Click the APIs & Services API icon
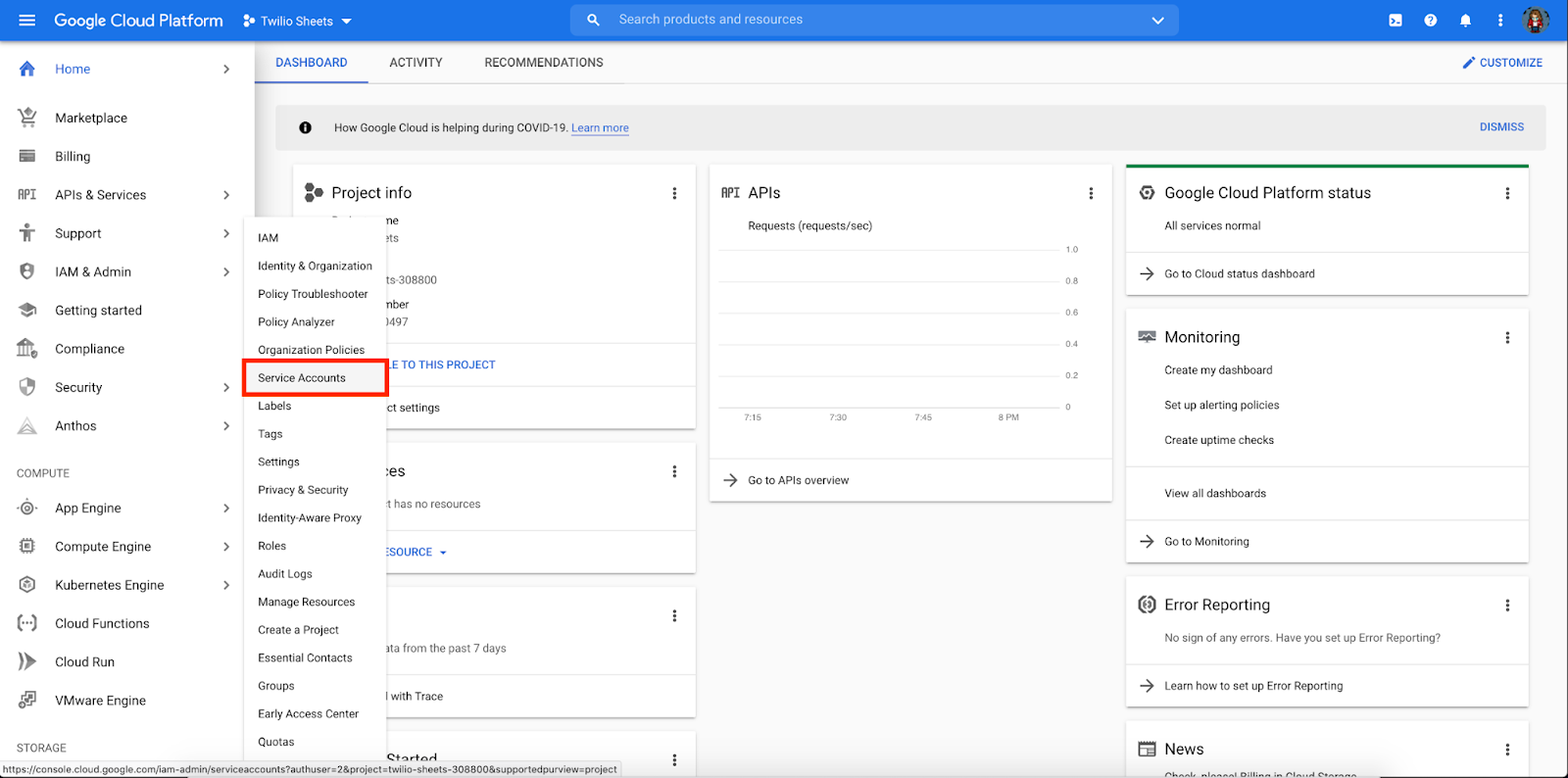The image size is (1568, 778). [27, 195]
